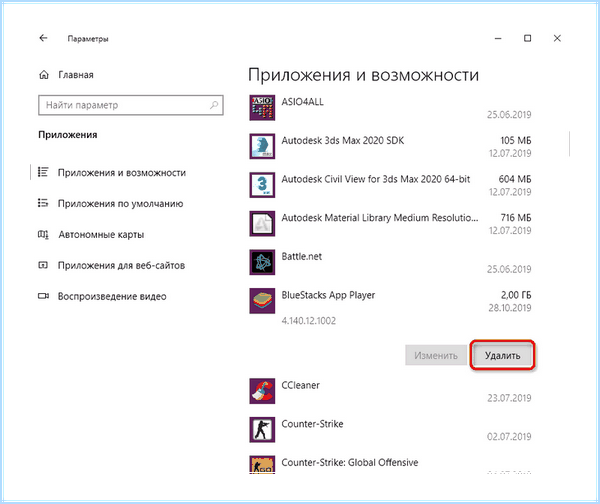
Task: Select Autodesk Civil View for 3ds Max entry
Action: (376, 179)
